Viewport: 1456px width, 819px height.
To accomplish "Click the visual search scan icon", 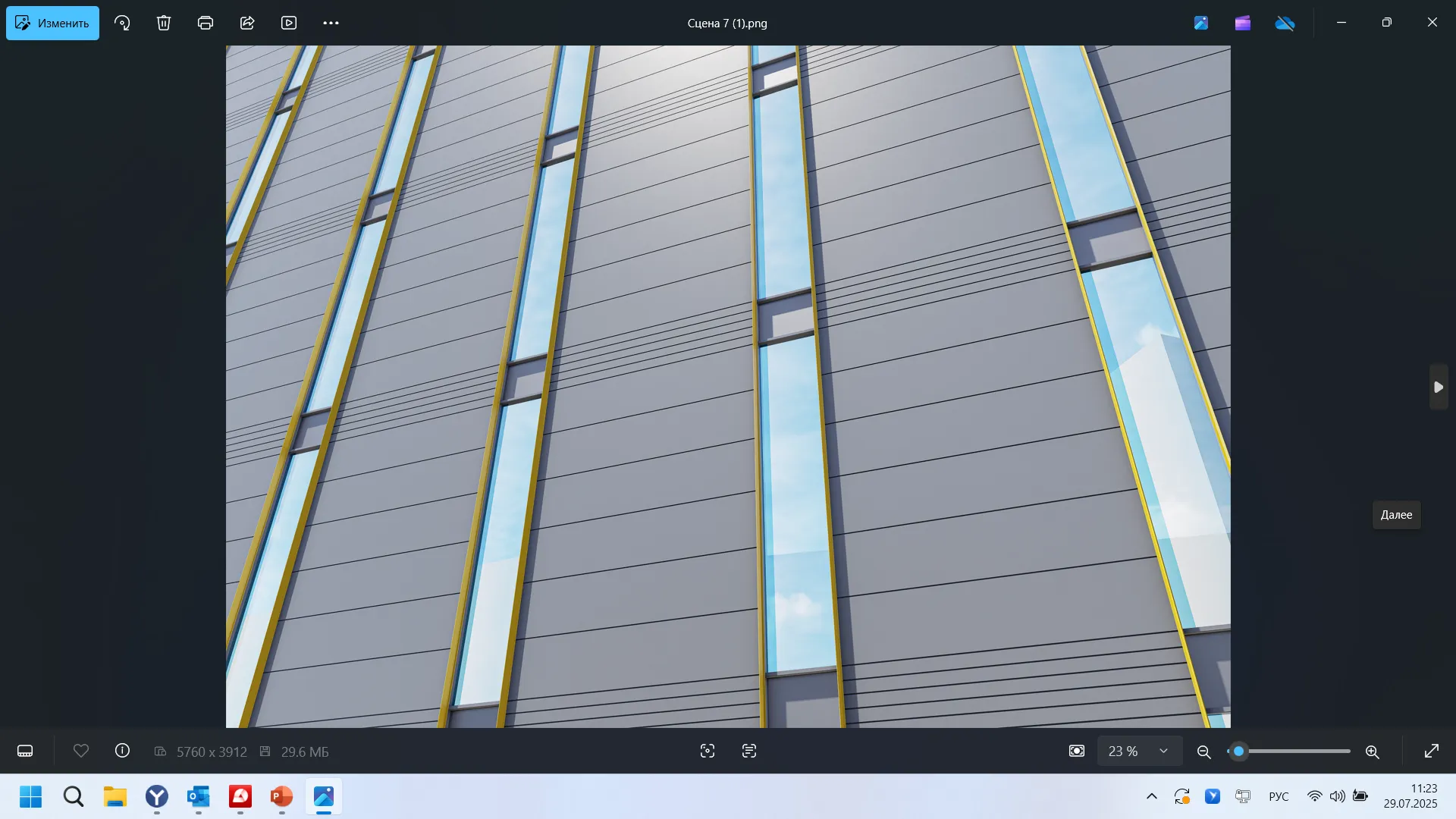I will coord(708,751).
